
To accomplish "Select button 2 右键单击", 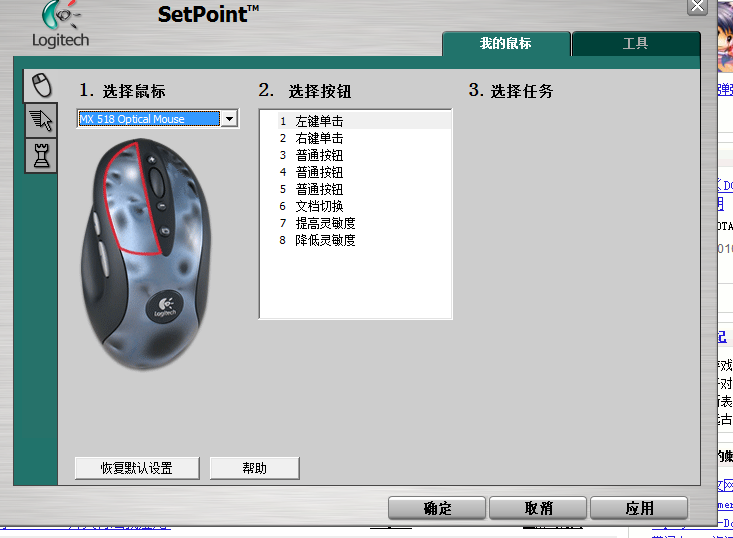I will (x=364, y=138).
